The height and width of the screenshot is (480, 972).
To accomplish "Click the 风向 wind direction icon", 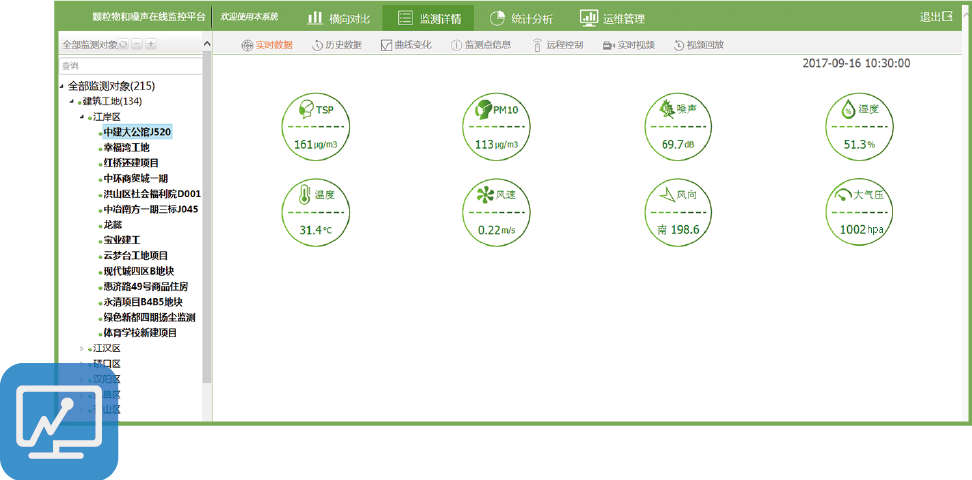I will click(663, 195).
